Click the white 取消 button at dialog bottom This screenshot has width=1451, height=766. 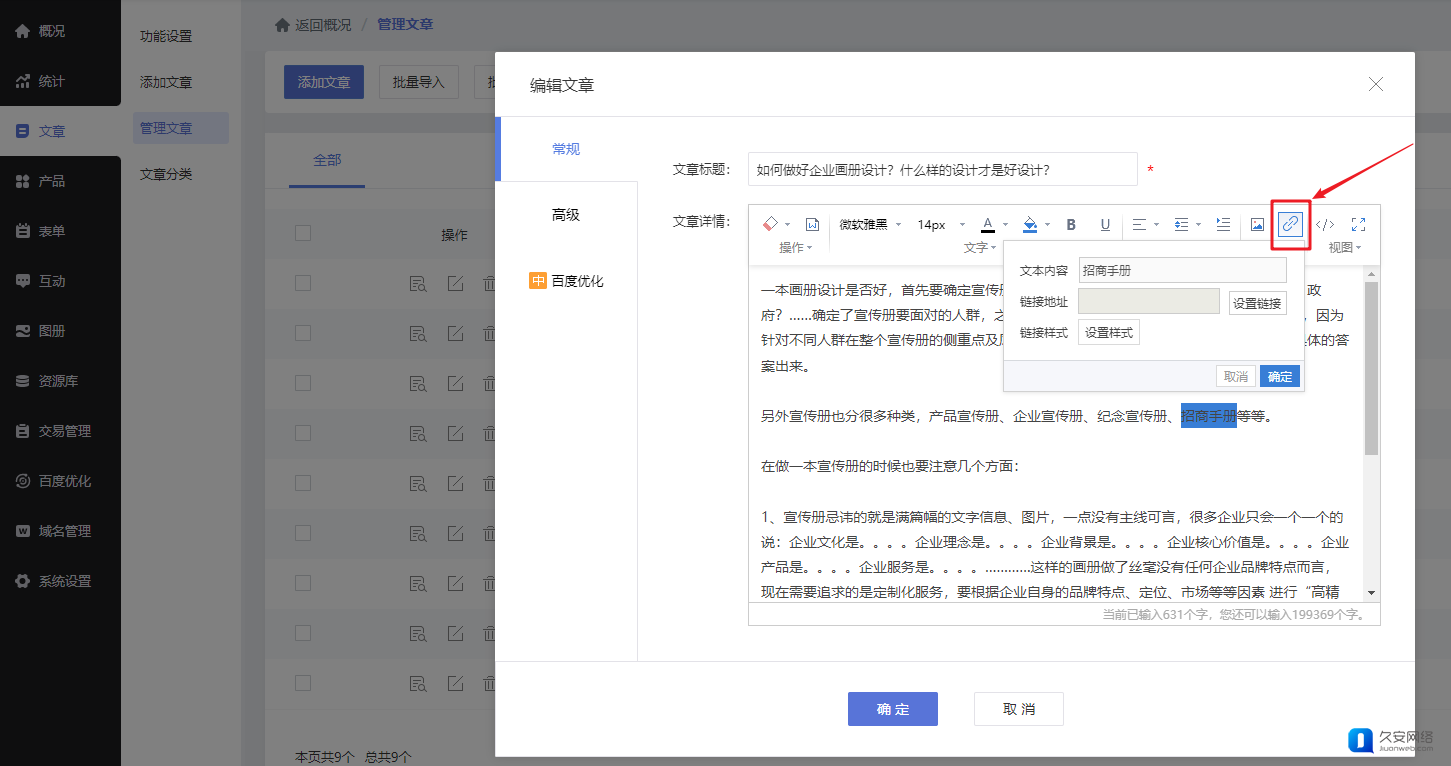point(1019,709)
